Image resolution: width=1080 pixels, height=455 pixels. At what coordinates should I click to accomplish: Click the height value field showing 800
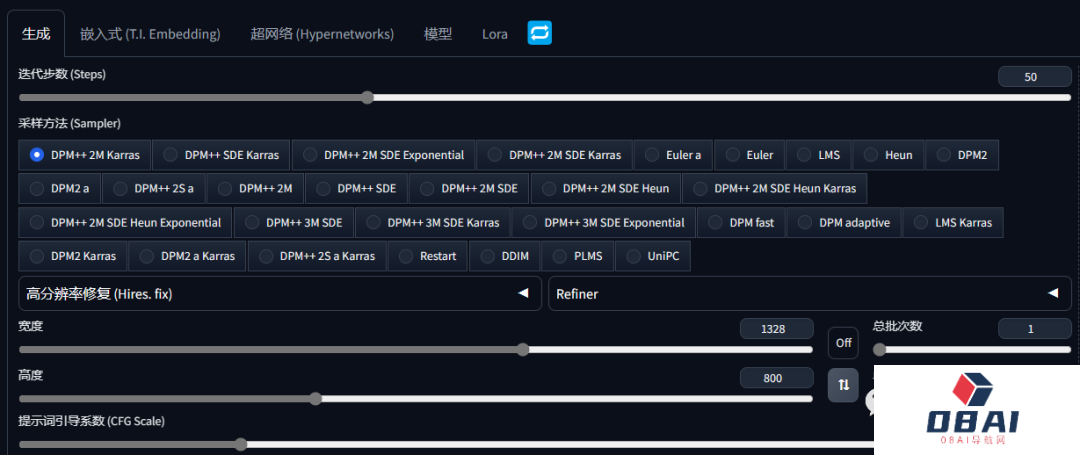click(775, 378)
